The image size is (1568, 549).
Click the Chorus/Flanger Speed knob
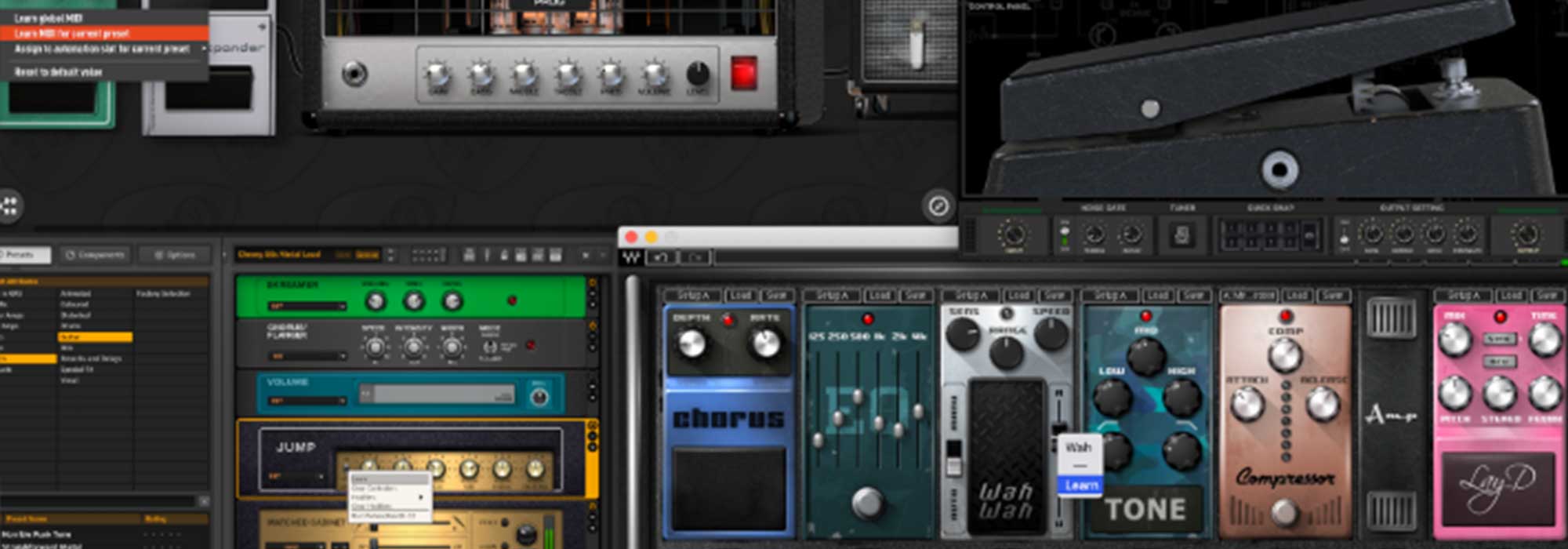pyautogui.click(x=376, y=346)
